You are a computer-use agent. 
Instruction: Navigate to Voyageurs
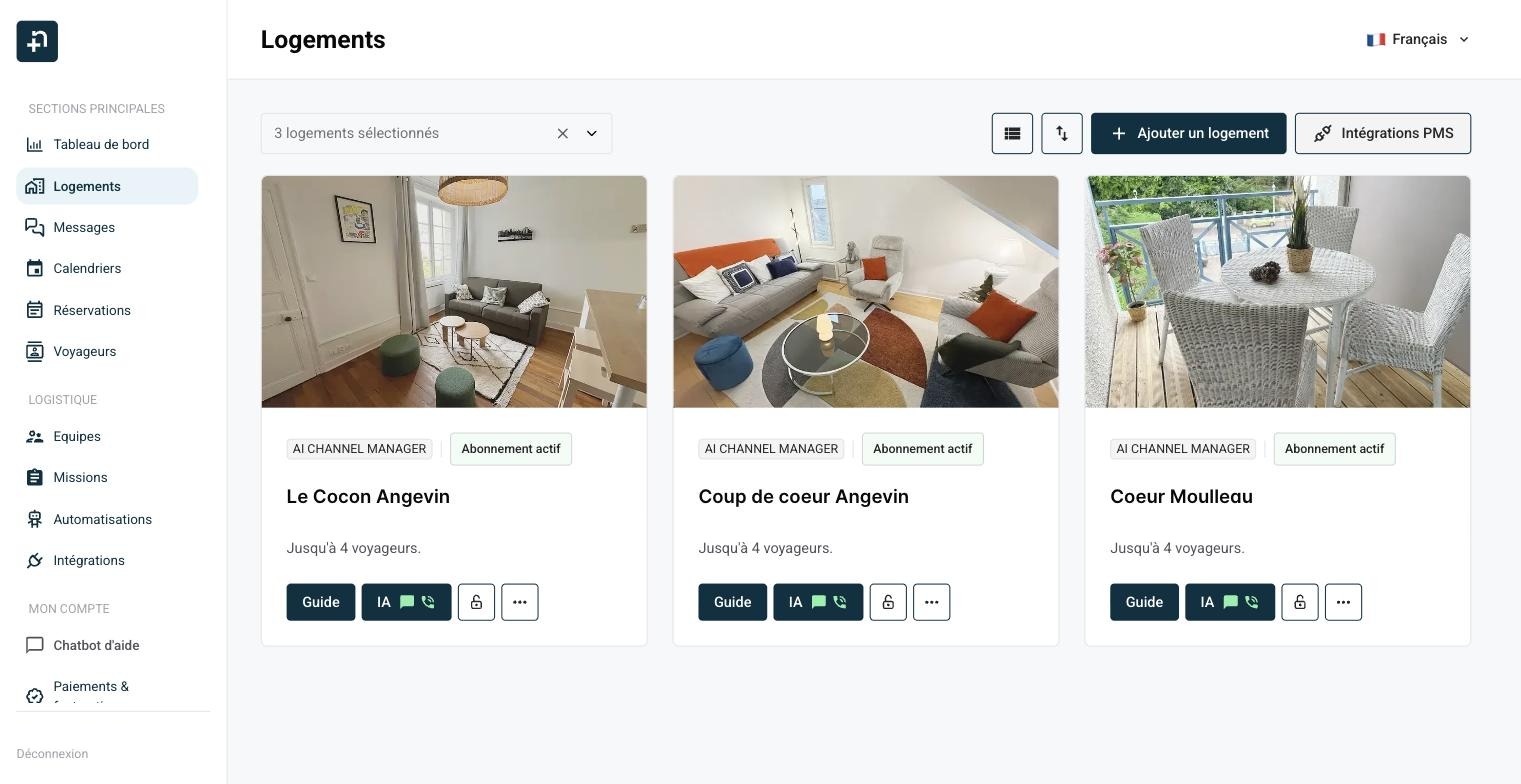tap(107, 351)
